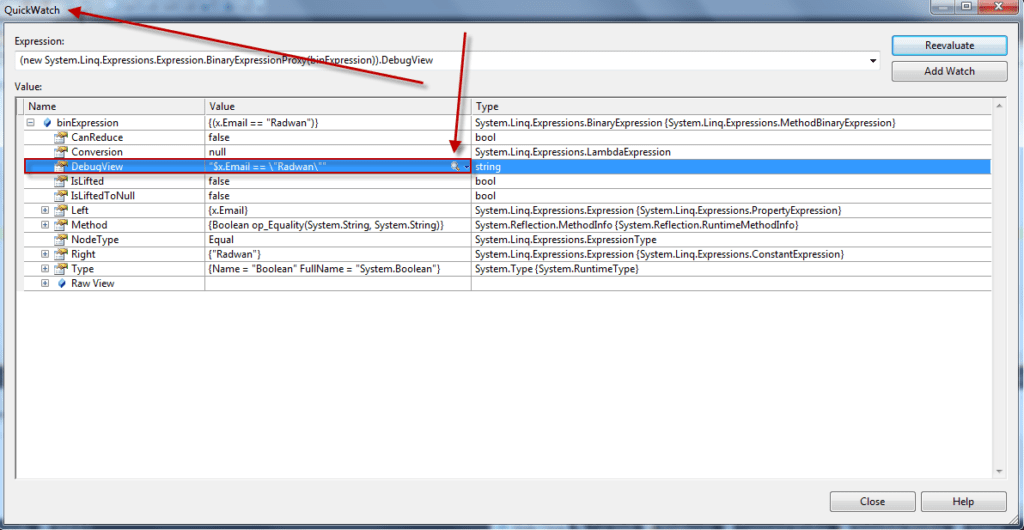This screenshot has height=530, width=1024.
Task: Click the property icon next to NodeType
Action: [x=61, y=240]
